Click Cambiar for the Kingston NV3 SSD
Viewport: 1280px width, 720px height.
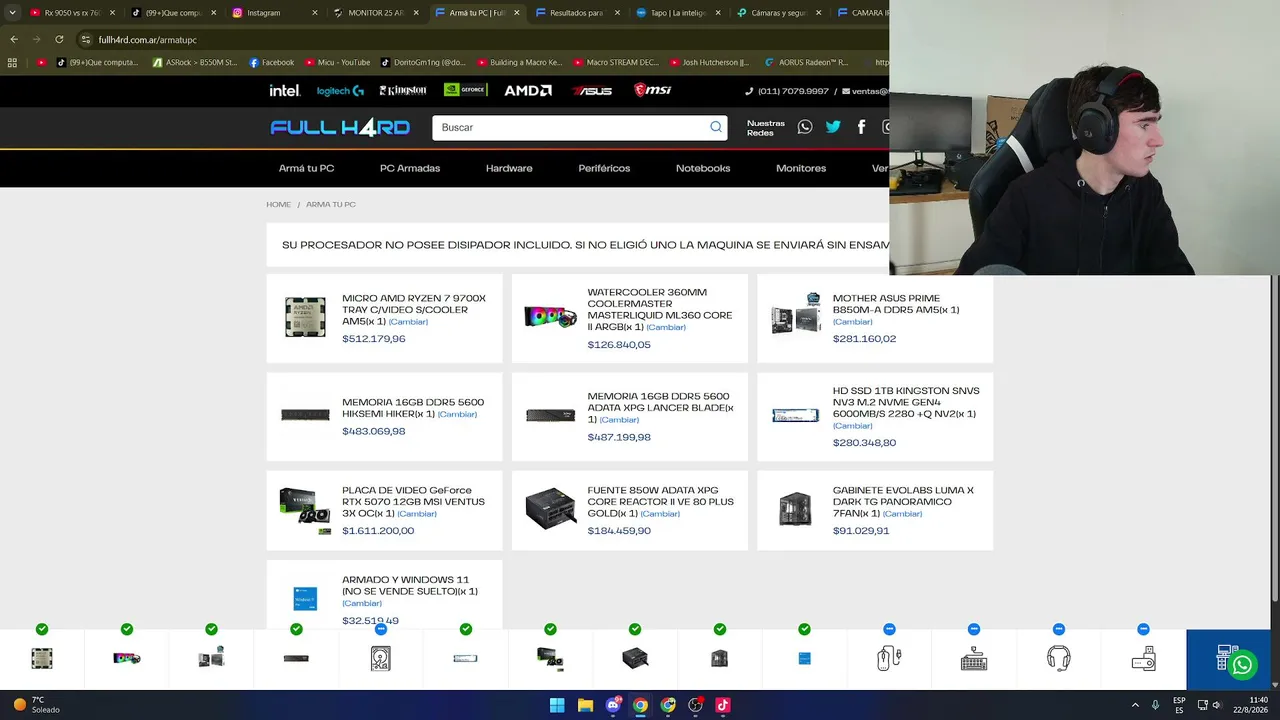point(853,426)
